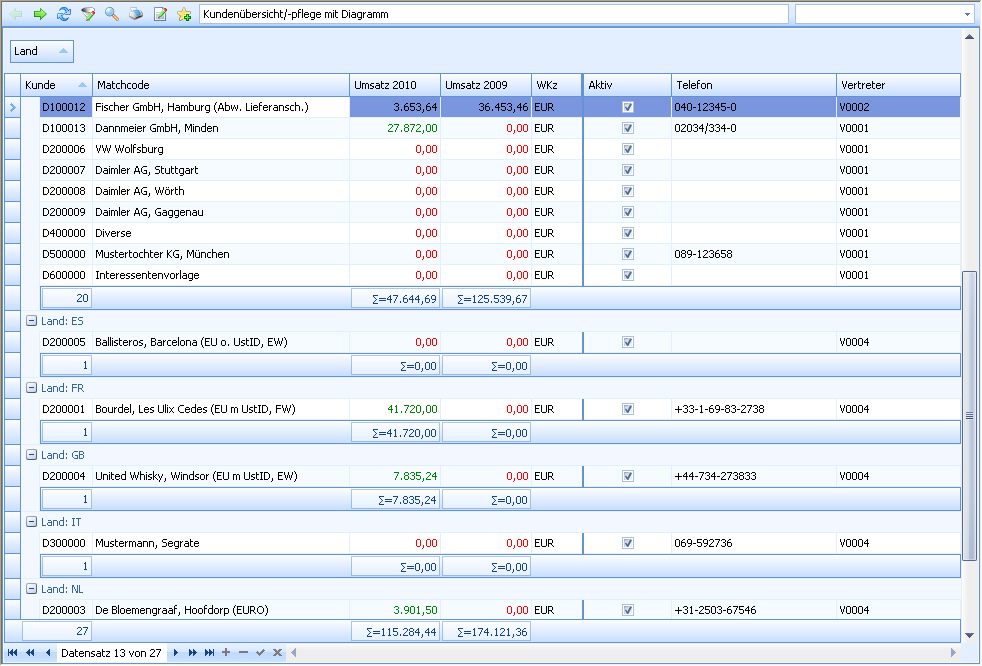The height and width of the screenshot is (666, 982).
Task: Open the filter editor funnel icon
Action: click(x=88, y=14)
